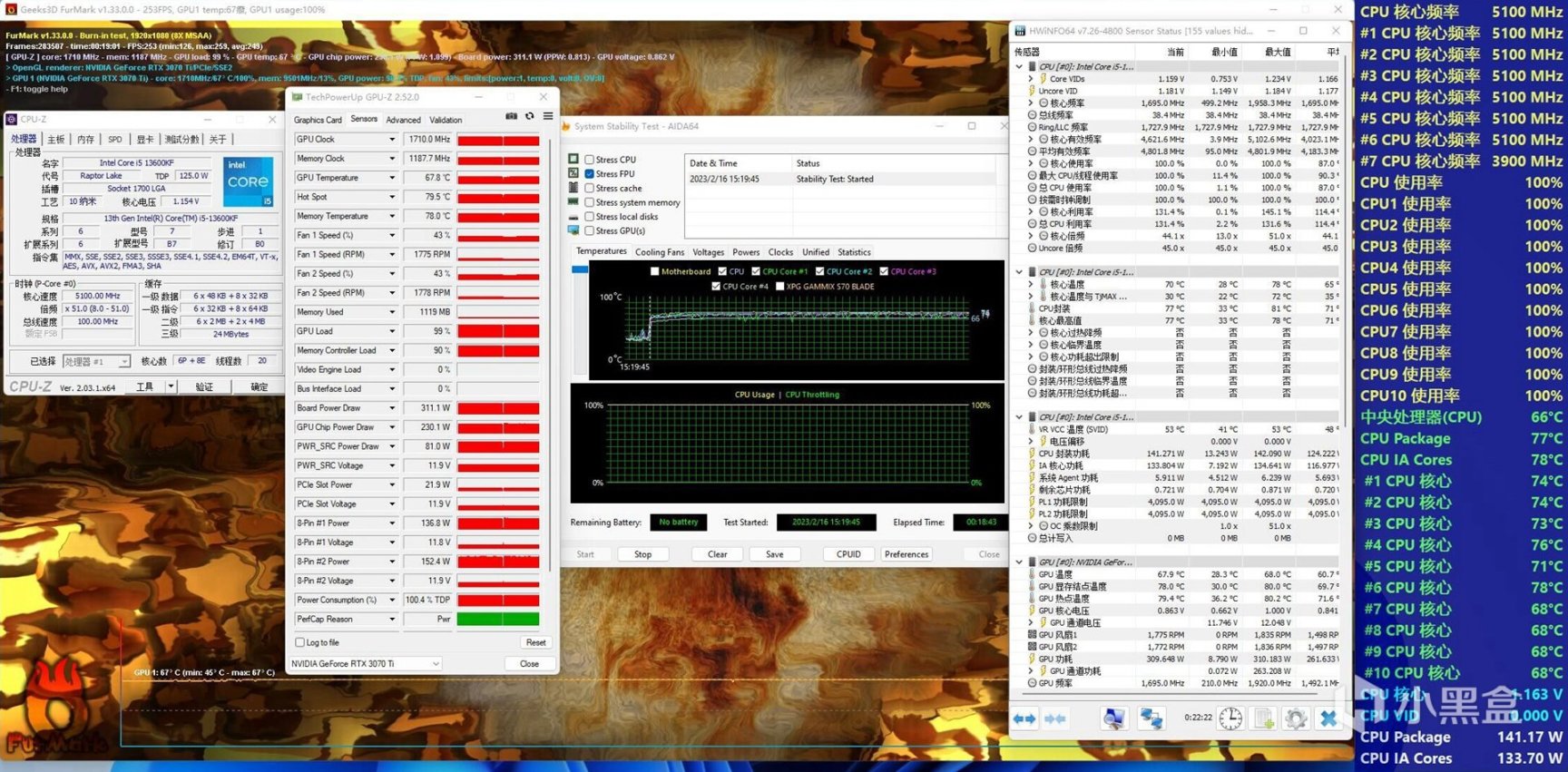Open HWiNFO sensor search monitor icon
This screenshot has width=1568, height=772.
click(1114, 718)
